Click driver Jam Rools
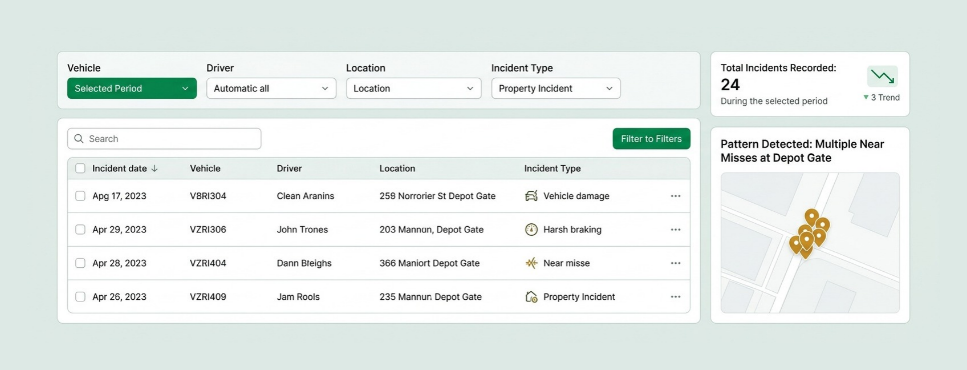Image resolution: width=967 pixels, height=370 pixels. coord(298,297)
